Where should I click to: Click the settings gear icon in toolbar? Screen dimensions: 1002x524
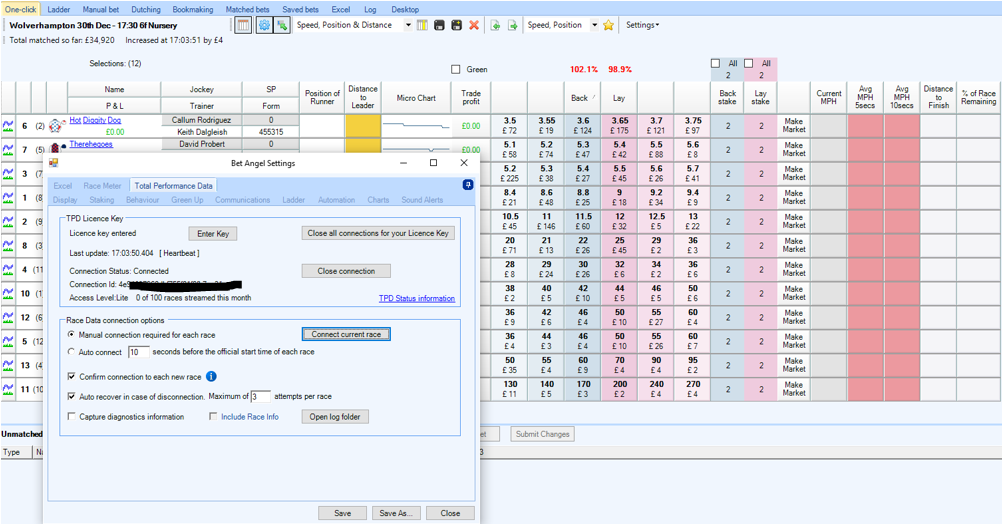tap(265, 25)
